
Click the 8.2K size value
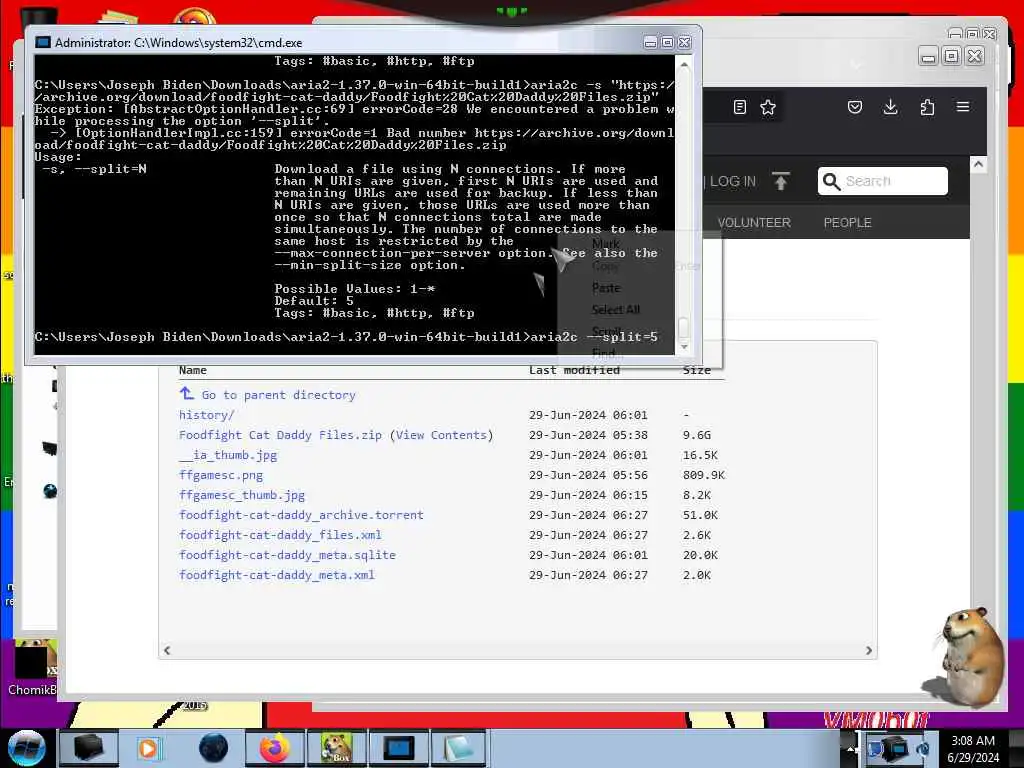pos(697,495)
